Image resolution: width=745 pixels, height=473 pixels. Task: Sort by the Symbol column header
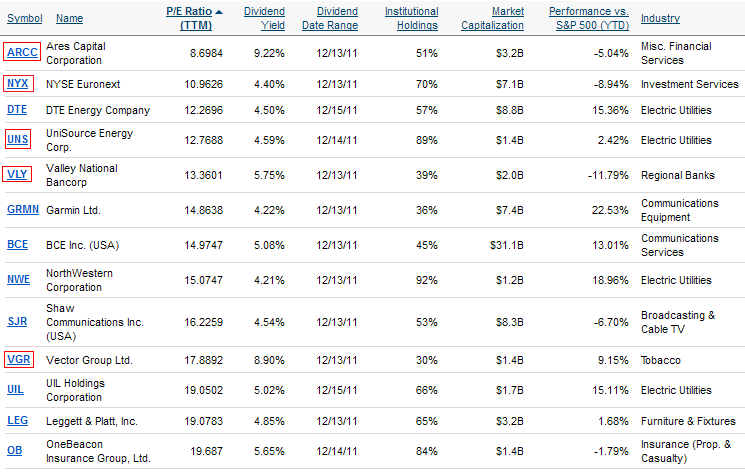(25, 19)
